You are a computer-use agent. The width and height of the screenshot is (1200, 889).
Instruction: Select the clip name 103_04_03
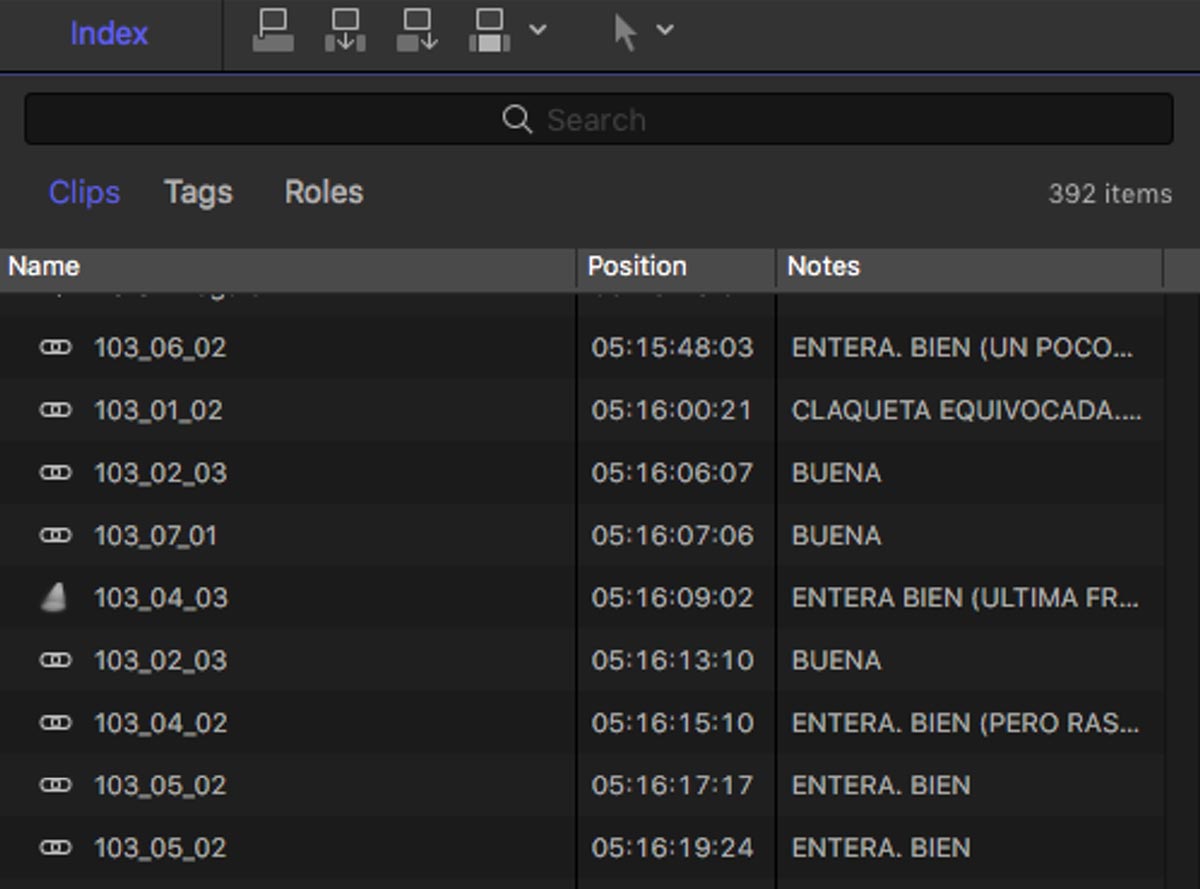pyautogui.click(x=160, y=597)
